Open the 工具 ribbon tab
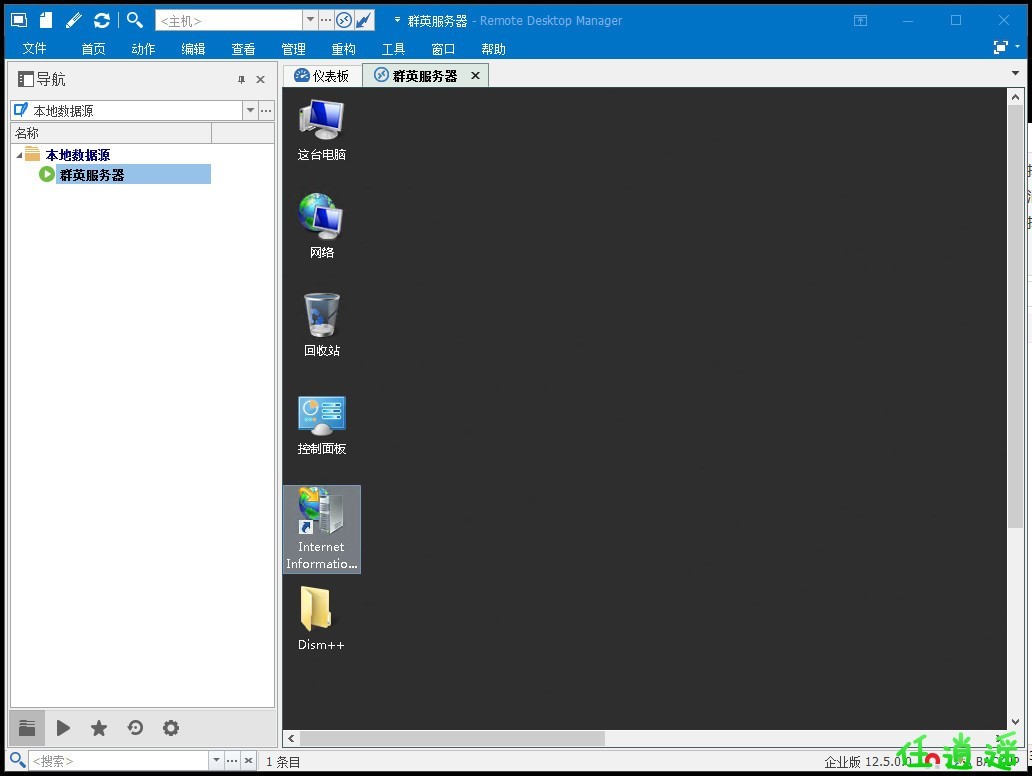1032x776 pixels. 393,49
